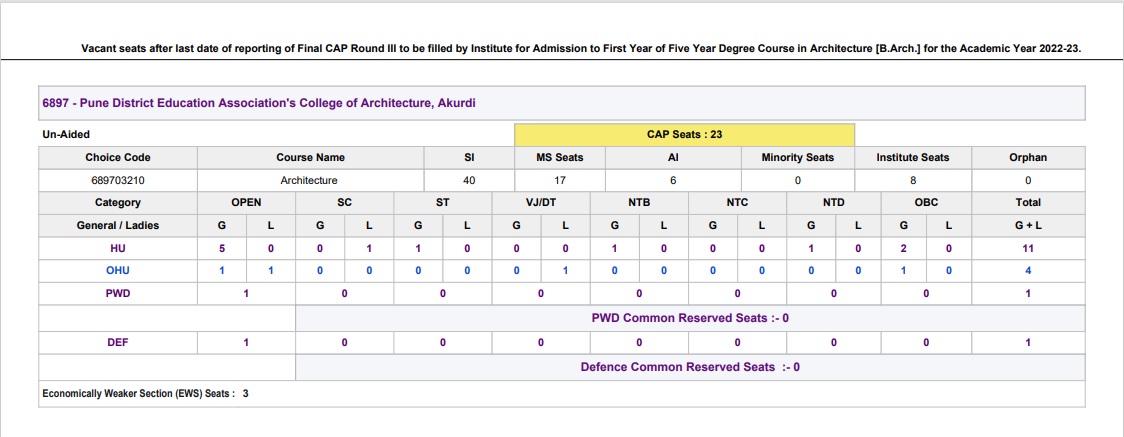
Task: Click the Course Name header cell
Action: (310, 158)
